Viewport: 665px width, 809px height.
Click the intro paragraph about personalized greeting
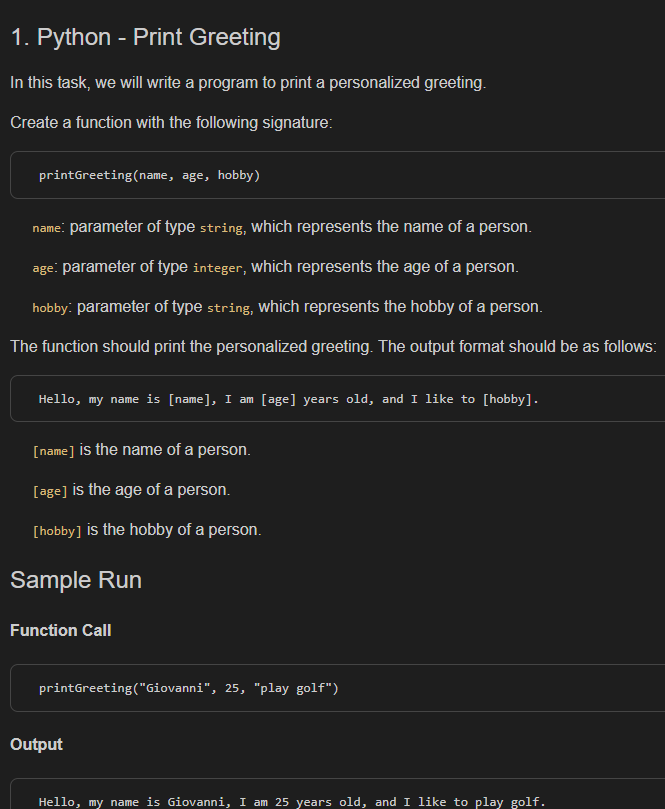(248, 83)
